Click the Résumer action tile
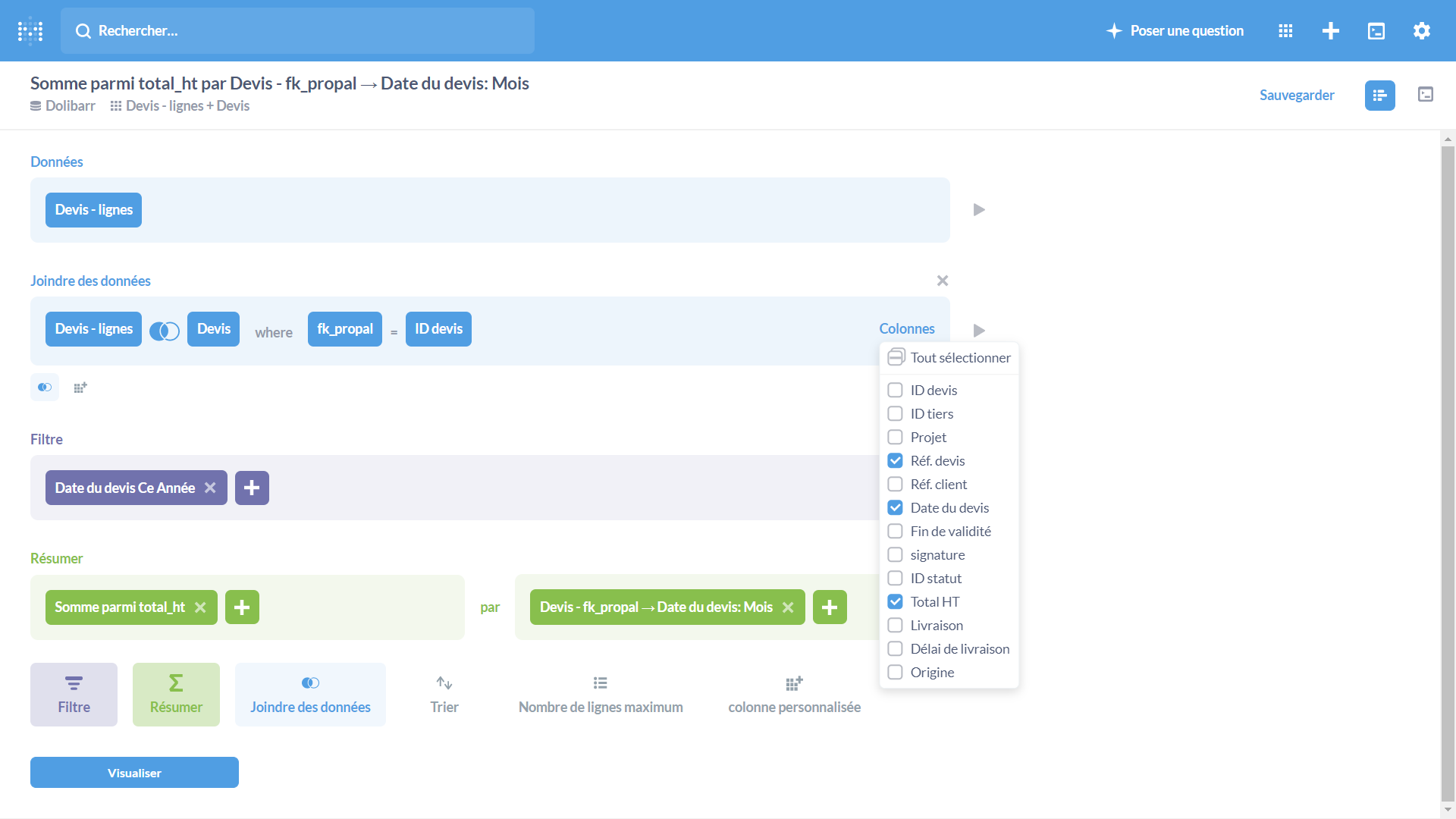The height and width of the screenshot is (819, 1456). 176,695
